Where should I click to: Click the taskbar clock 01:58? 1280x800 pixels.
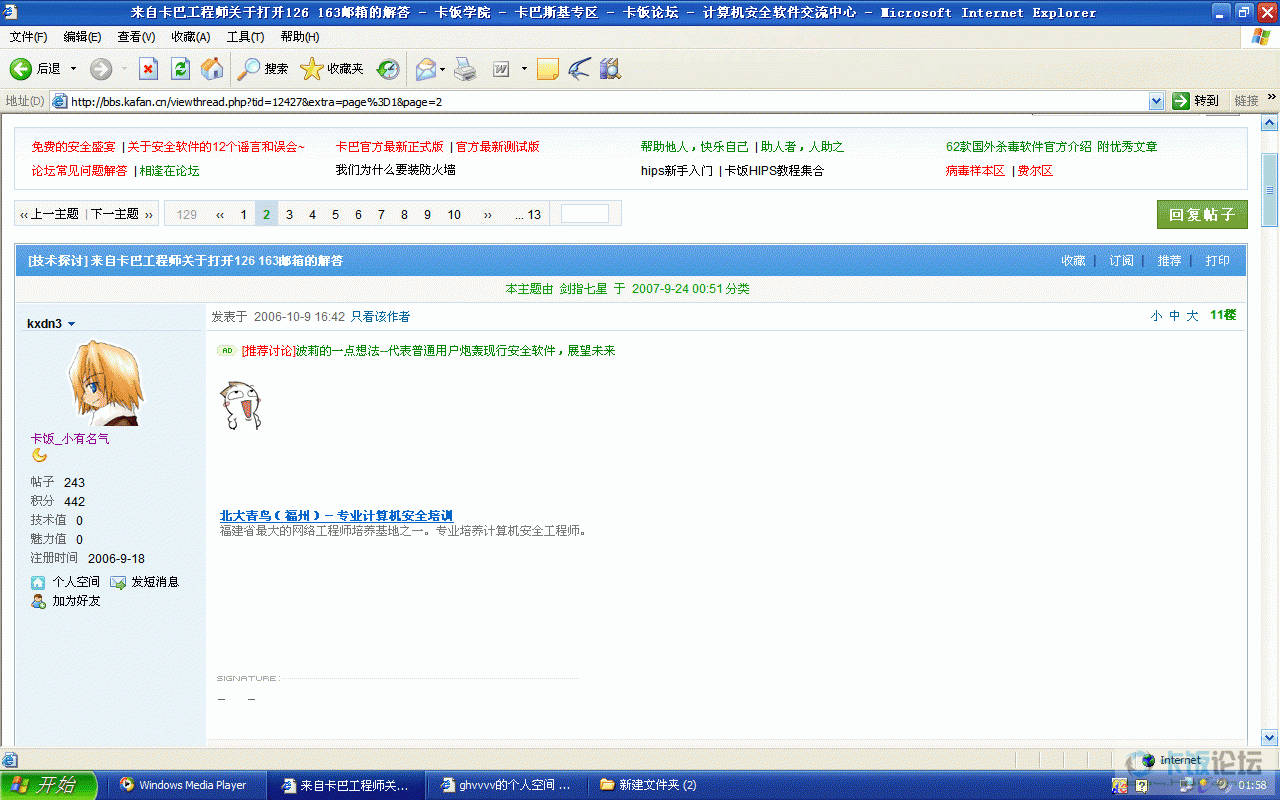(x=1252, y=785)
